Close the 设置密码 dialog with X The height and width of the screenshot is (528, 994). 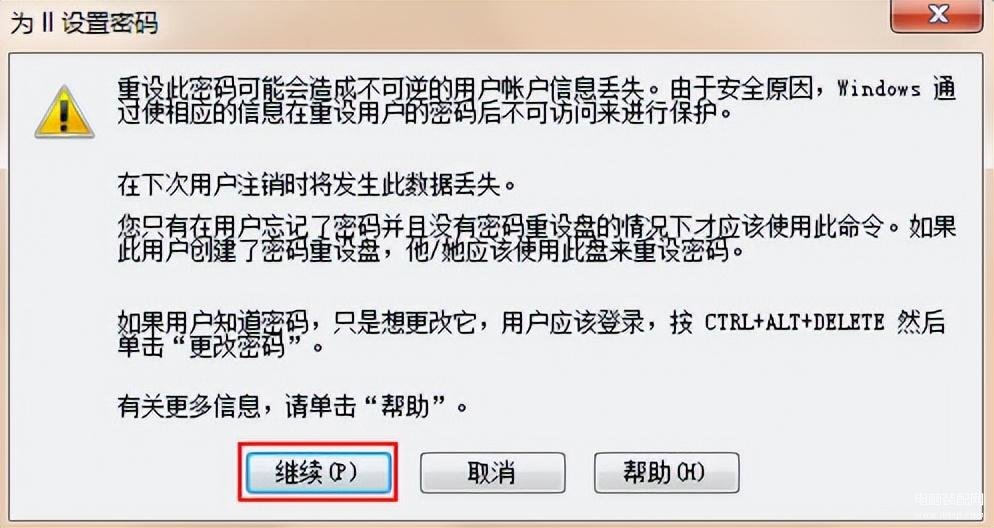click(x=937, y=15)
